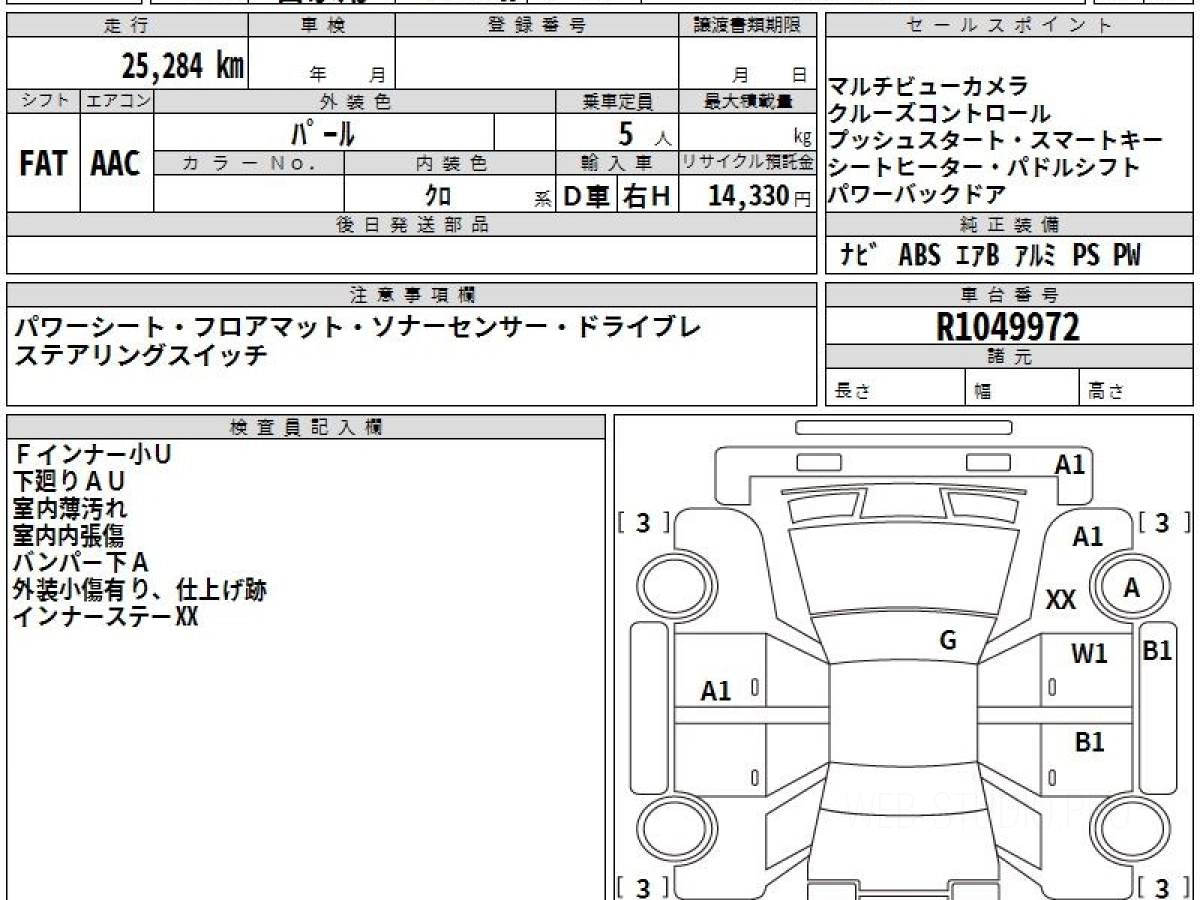Select the front-right tire rating 3
The height and width of the screenshot is (900, 1200).
click(1161, 523)
